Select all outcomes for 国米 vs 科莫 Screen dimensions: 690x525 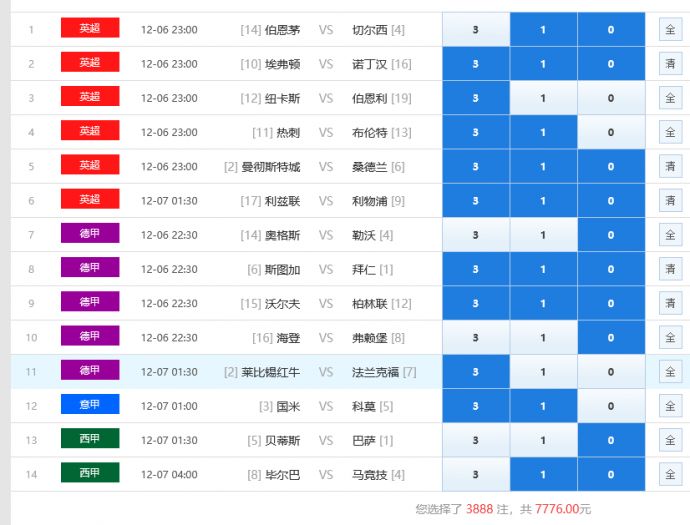click(670, 406)
